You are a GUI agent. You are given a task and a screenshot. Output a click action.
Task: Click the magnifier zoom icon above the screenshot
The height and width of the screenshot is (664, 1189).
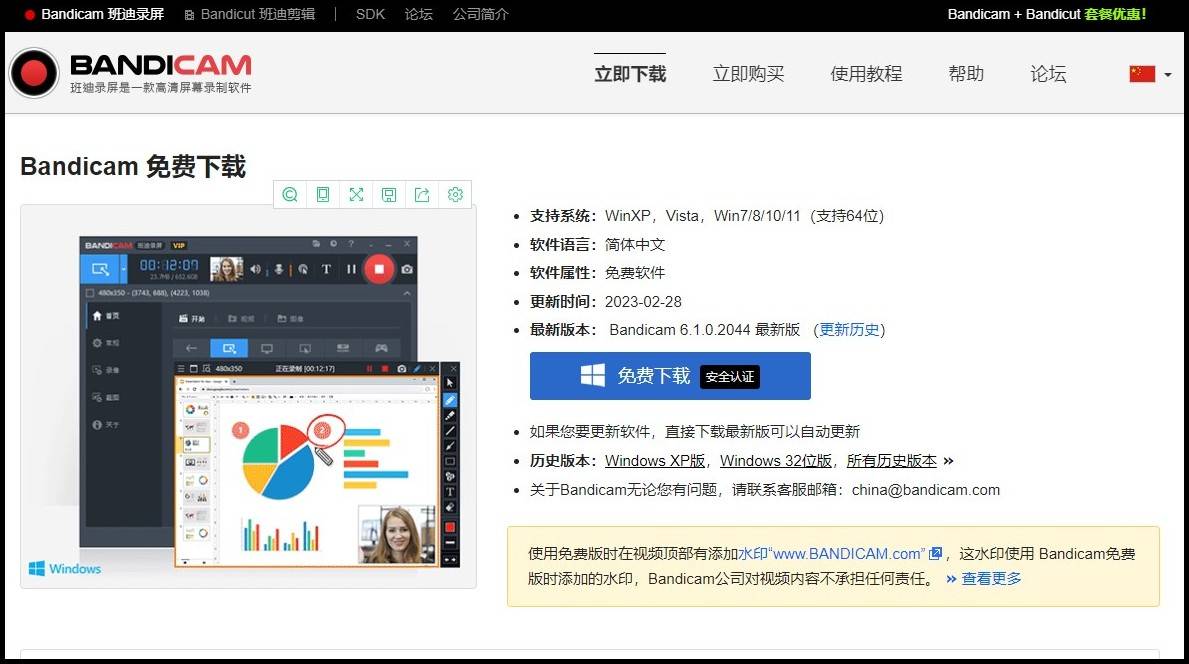[x=289, y=194]
